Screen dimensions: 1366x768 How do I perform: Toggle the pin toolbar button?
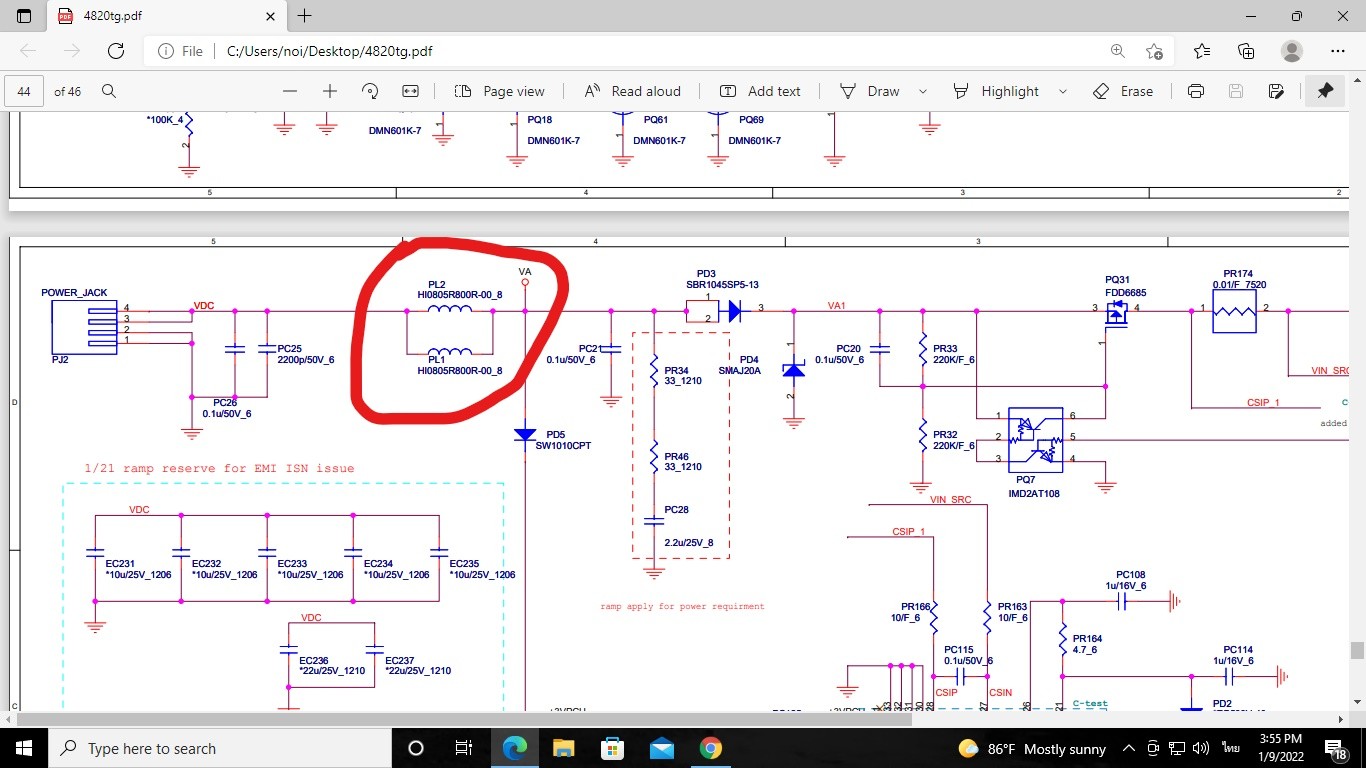1326,91
